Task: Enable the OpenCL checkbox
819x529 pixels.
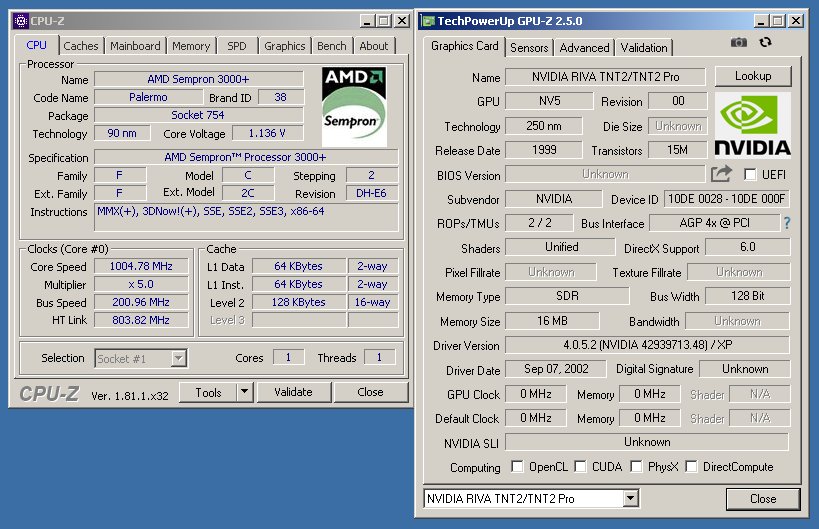Action: (x=517, y=466)
